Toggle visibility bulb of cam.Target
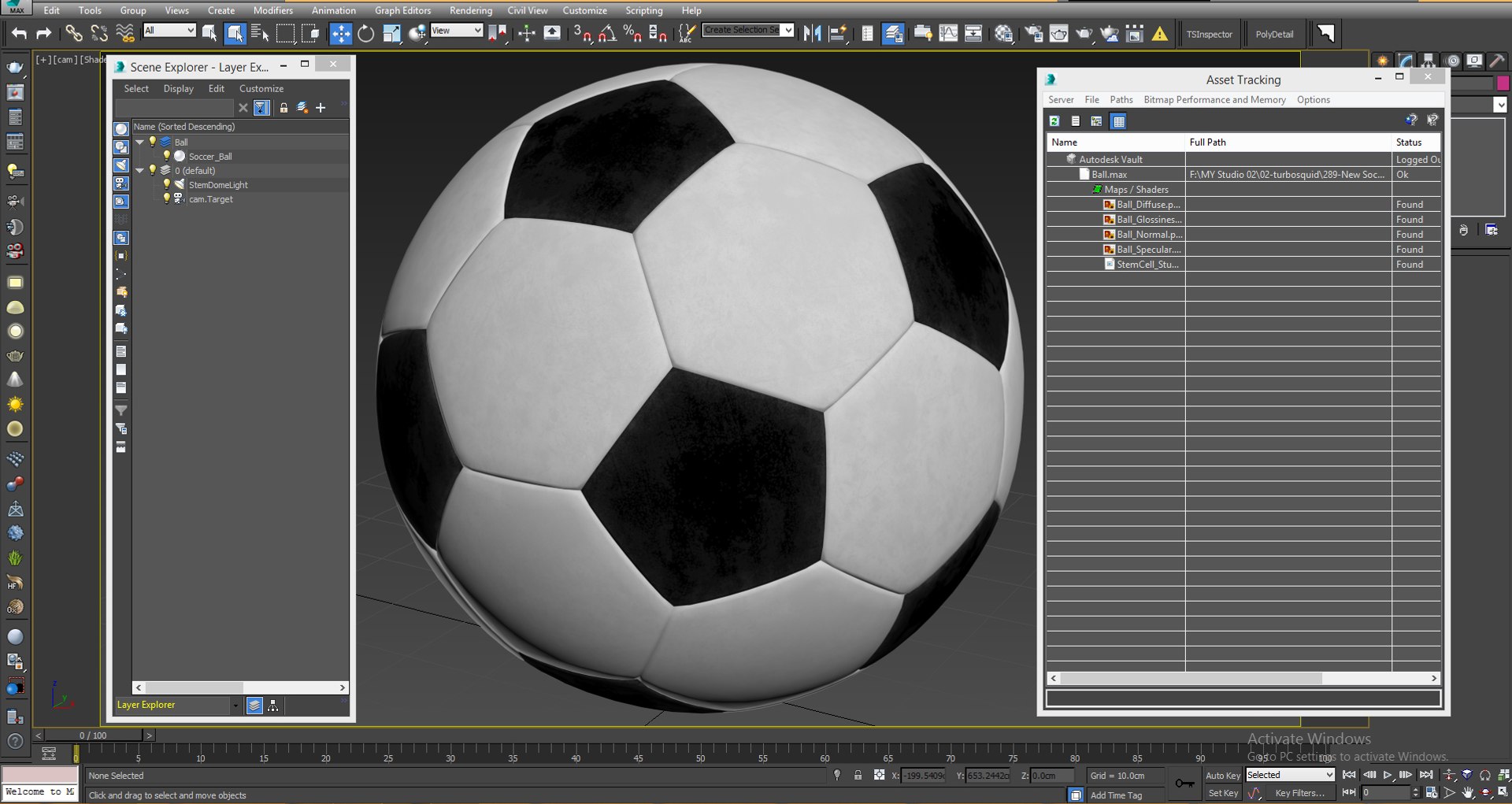 pos(167,198)
